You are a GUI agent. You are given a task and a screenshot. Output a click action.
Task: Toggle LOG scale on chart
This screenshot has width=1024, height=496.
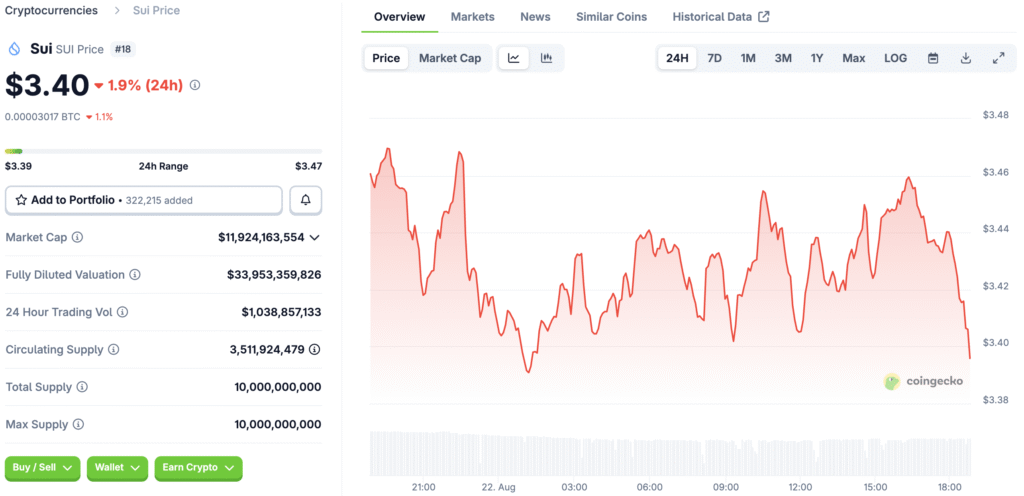895,58
